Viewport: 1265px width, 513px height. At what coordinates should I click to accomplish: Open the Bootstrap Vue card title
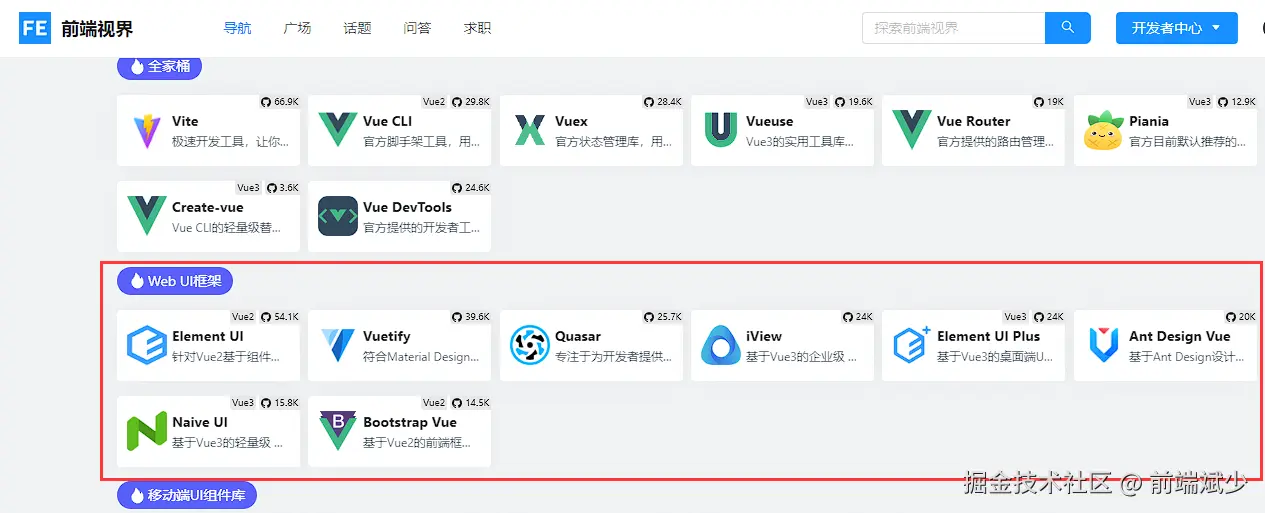(x=410, y=422)
